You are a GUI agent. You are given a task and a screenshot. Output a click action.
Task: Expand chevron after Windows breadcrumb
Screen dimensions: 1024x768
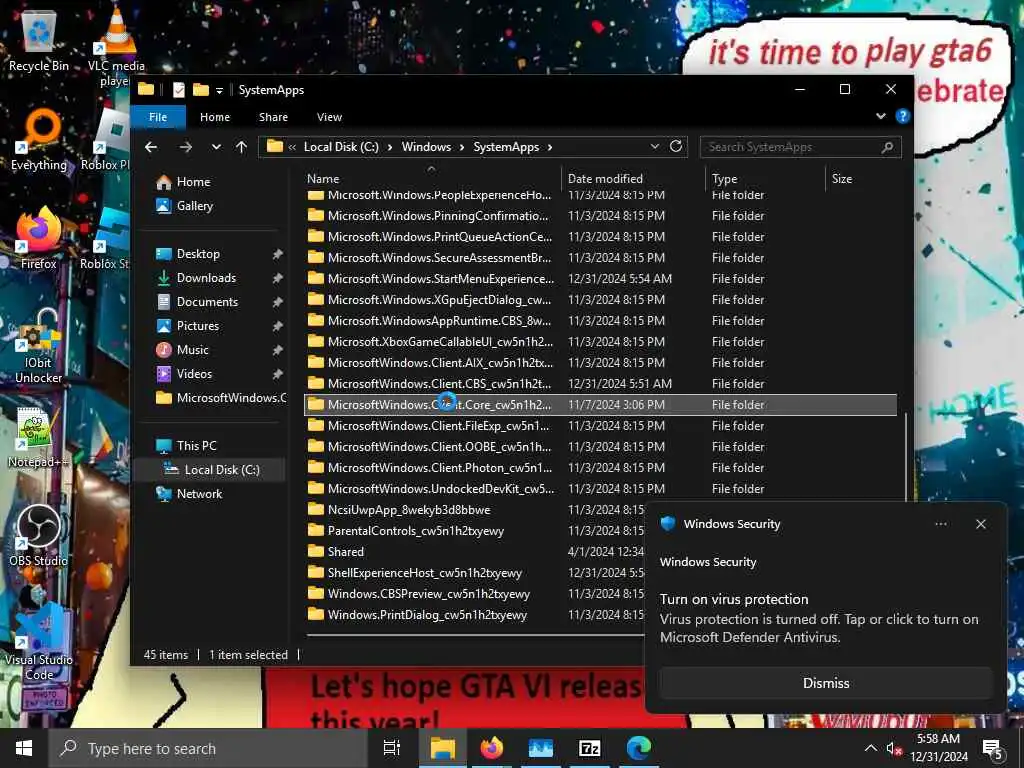pyautogui.click(x=462, y=147)
